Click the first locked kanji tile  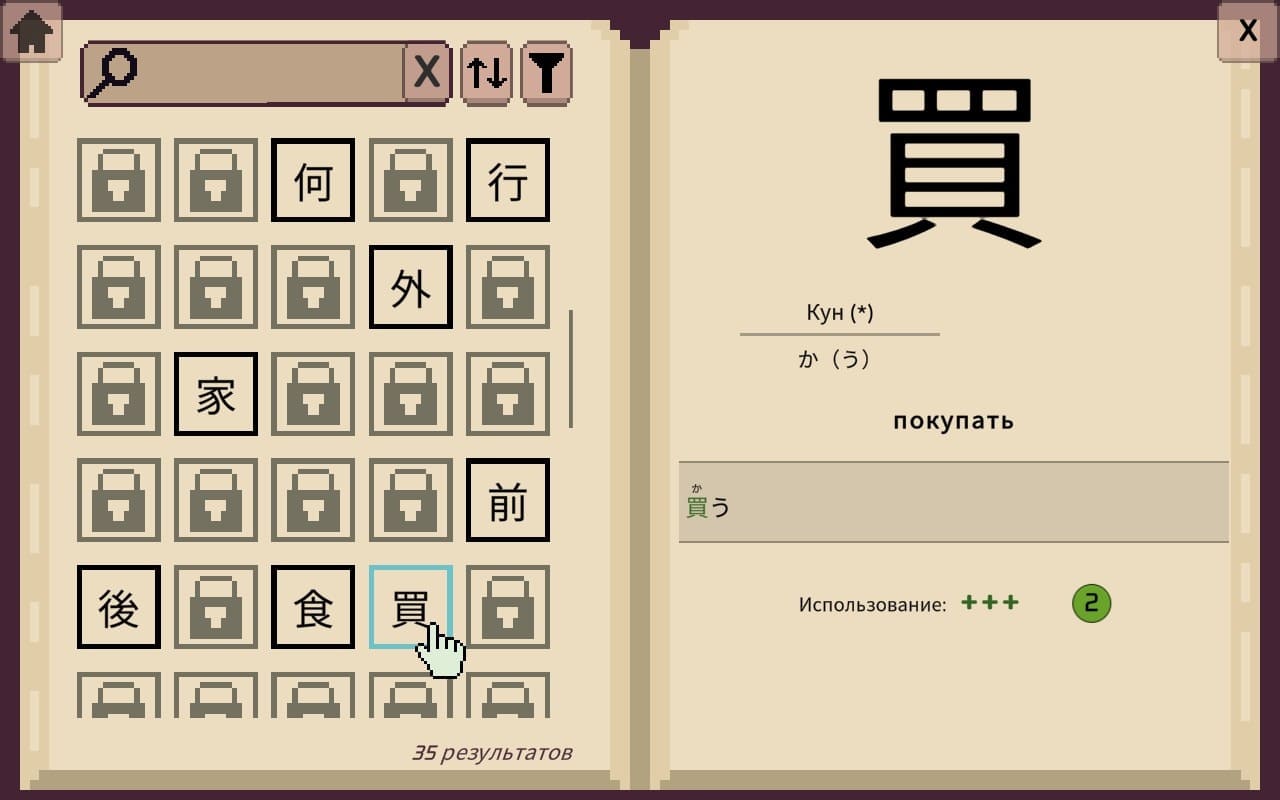119,180
